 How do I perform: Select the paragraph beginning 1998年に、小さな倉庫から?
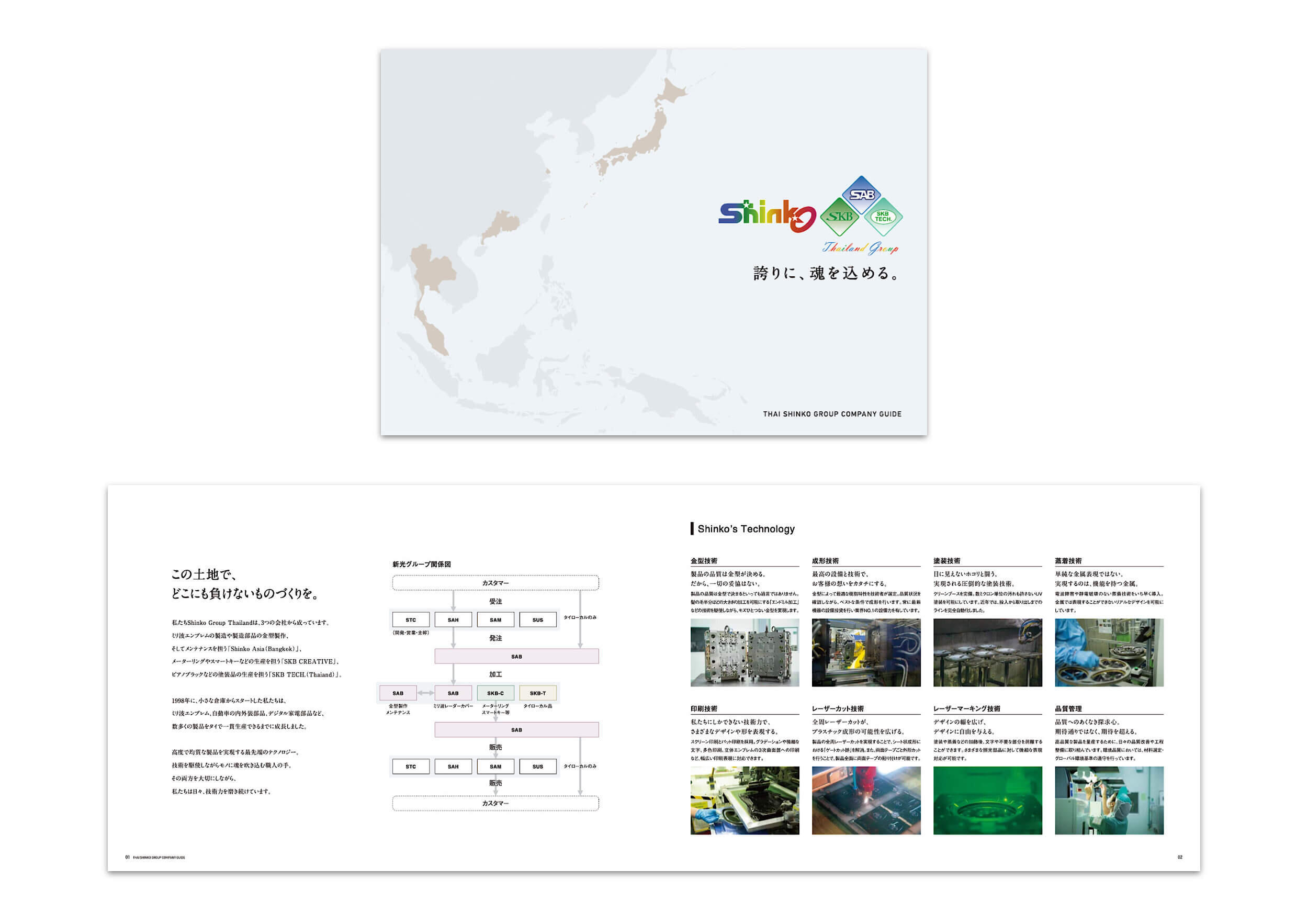click(249, 713)
